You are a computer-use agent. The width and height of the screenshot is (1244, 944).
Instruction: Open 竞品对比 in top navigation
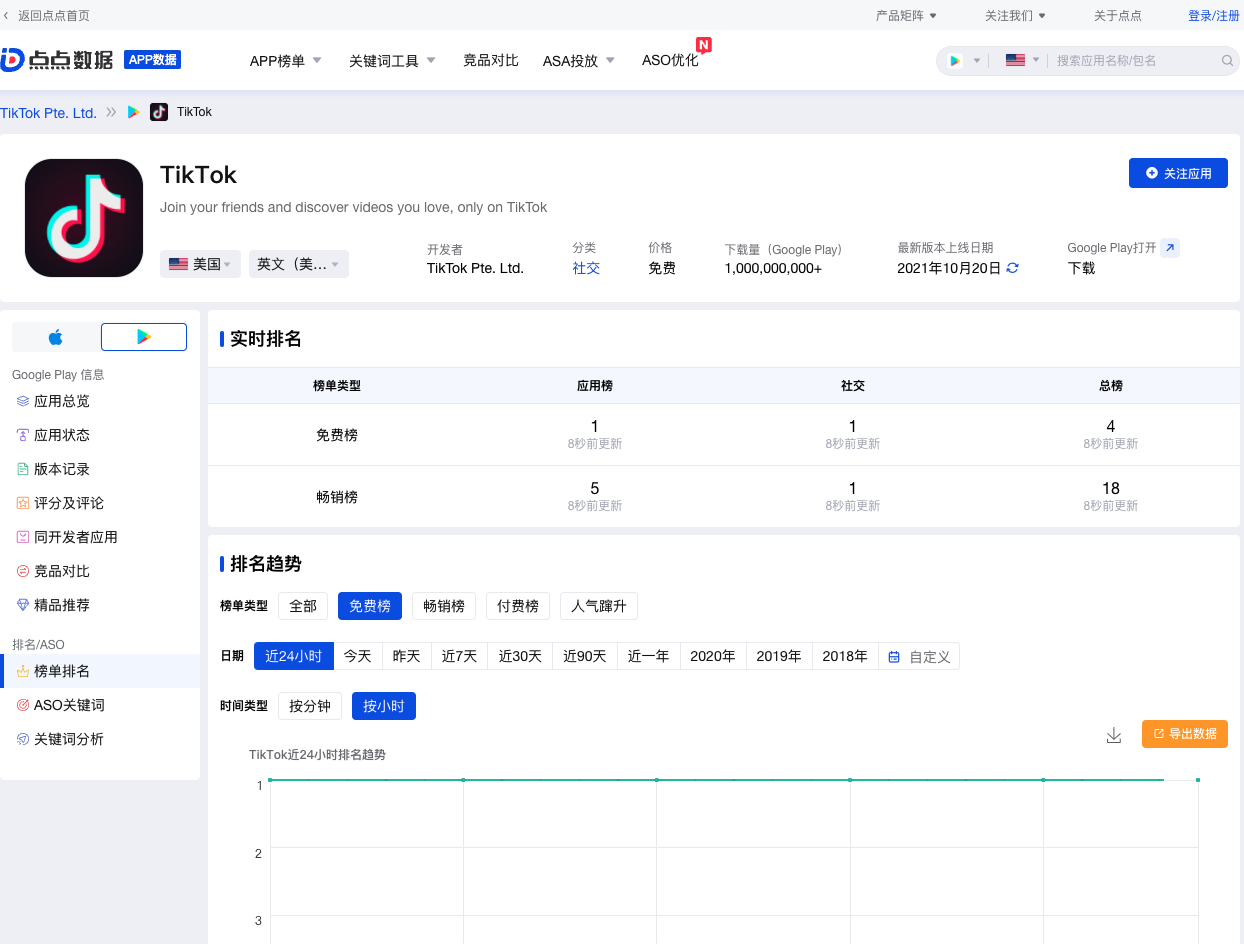pyautogui.click(x=491, y=60)
